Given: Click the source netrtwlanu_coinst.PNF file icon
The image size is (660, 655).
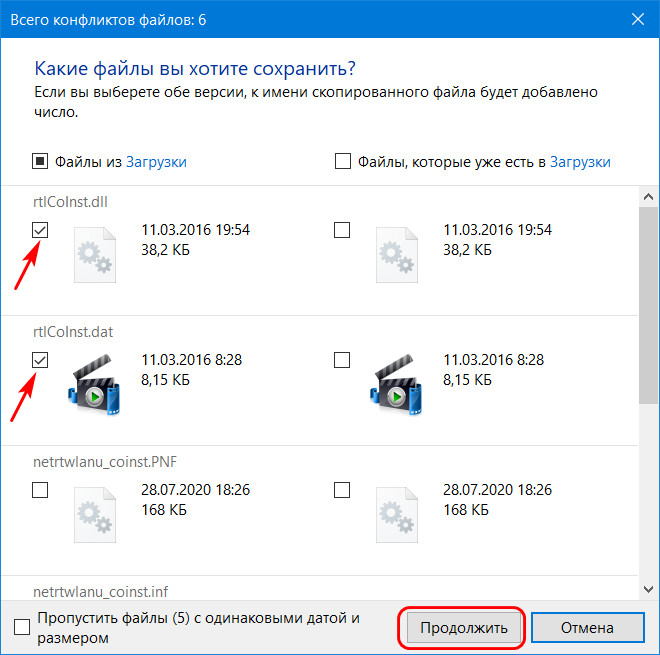Looking at the screenshot, I should coord(95,514).
